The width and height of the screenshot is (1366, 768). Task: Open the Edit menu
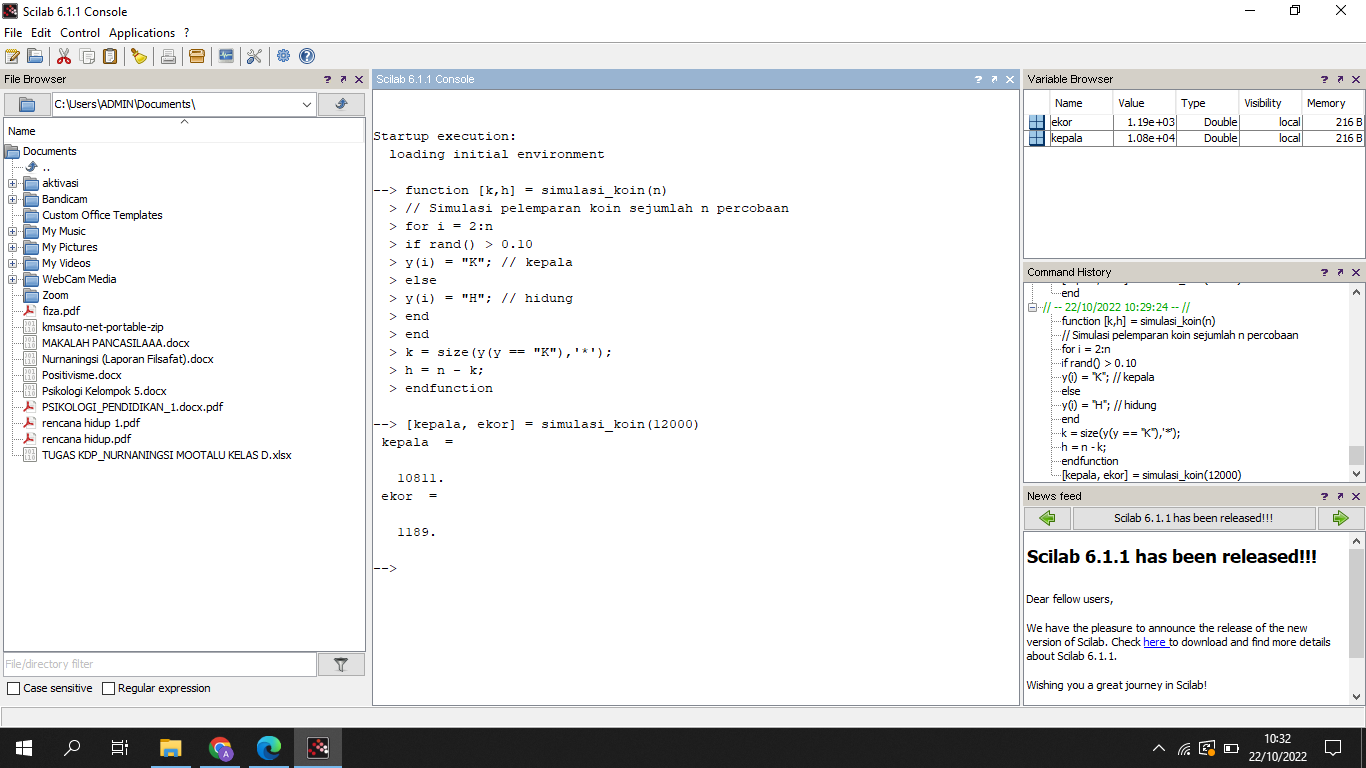(41, 33)
